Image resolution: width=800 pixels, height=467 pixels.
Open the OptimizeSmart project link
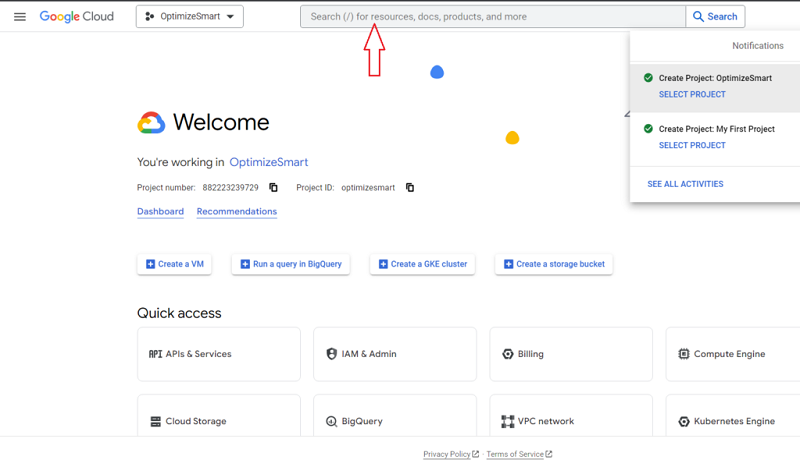click(x=269, y=162)
